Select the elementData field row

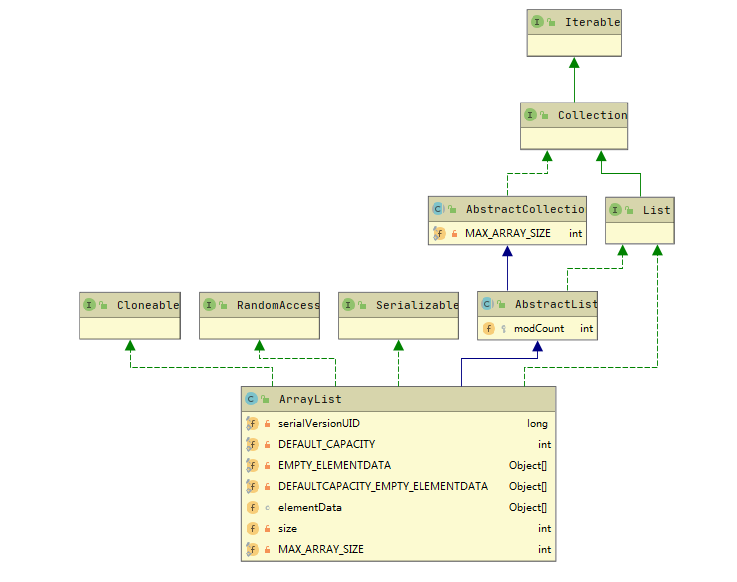(x=308, y=507)
